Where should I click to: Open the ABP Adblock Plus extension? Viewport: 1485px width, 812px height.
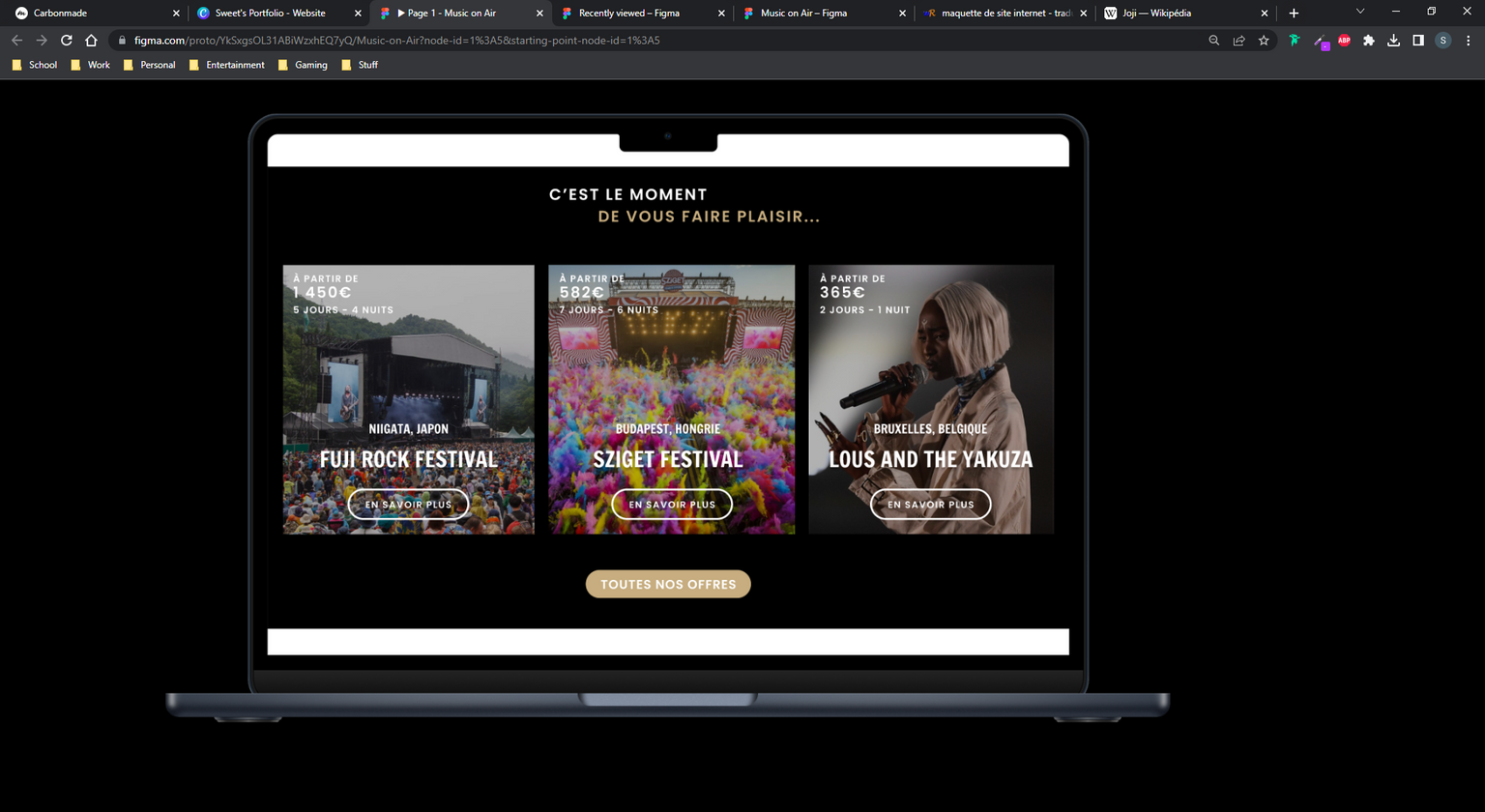(x=1344, y=41)
